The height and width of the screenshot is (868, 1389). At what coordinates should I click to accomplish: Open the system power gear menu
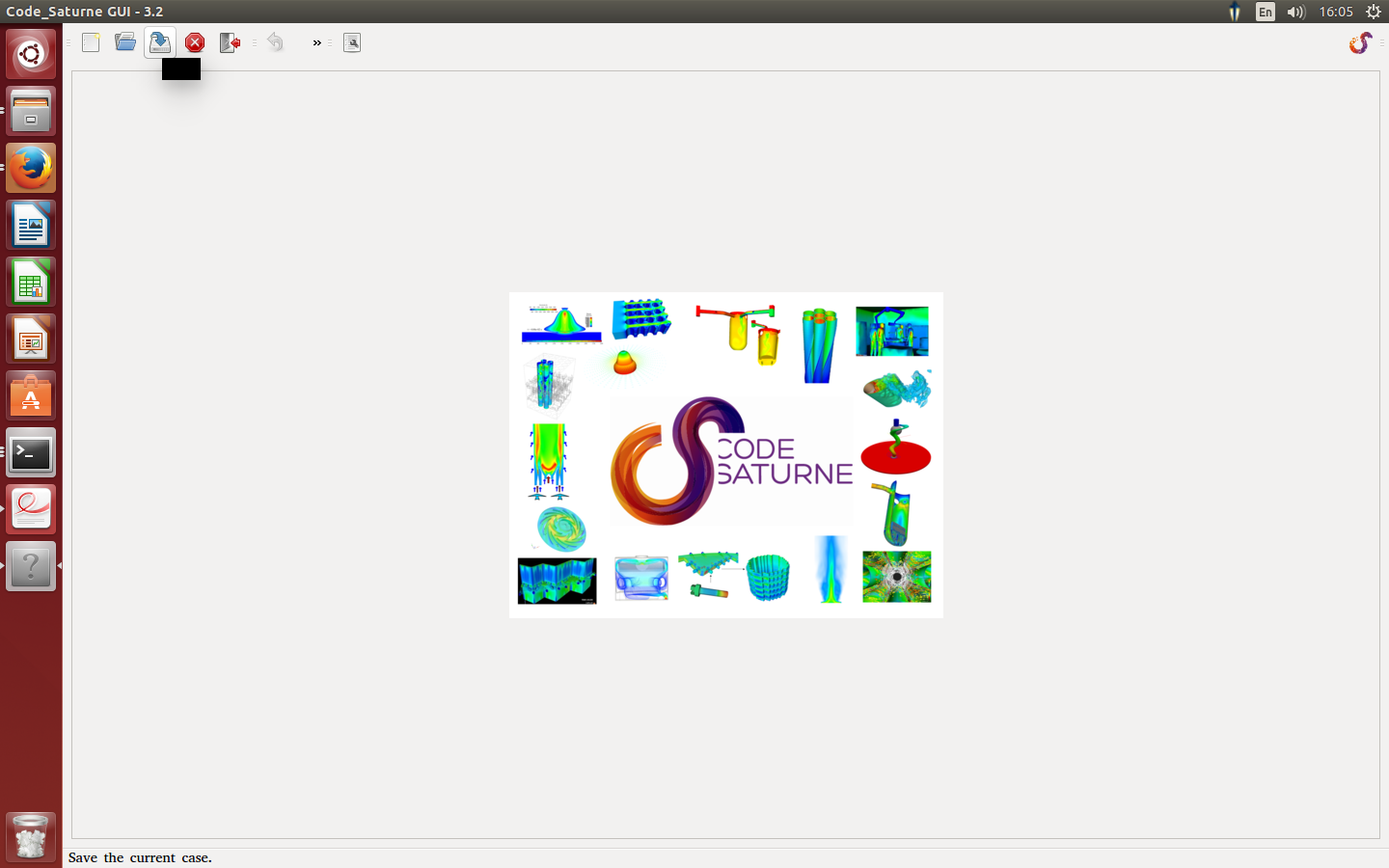pos(1374,12)
